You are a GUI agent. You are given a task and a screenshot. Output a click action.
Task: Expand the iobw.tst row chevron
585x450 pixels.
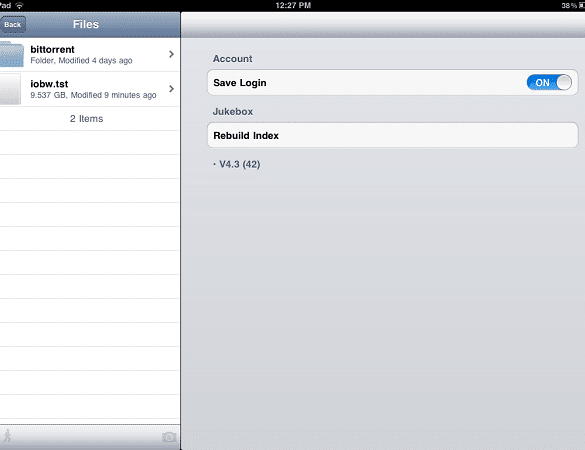pos(171,89)
